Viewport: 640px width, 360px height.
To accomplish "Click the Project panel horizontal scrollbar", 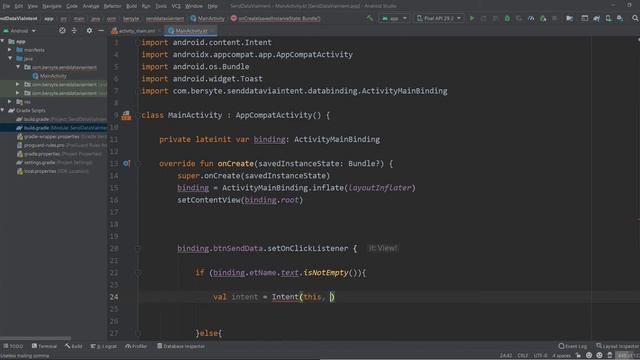I will click(x=36, y=338).
